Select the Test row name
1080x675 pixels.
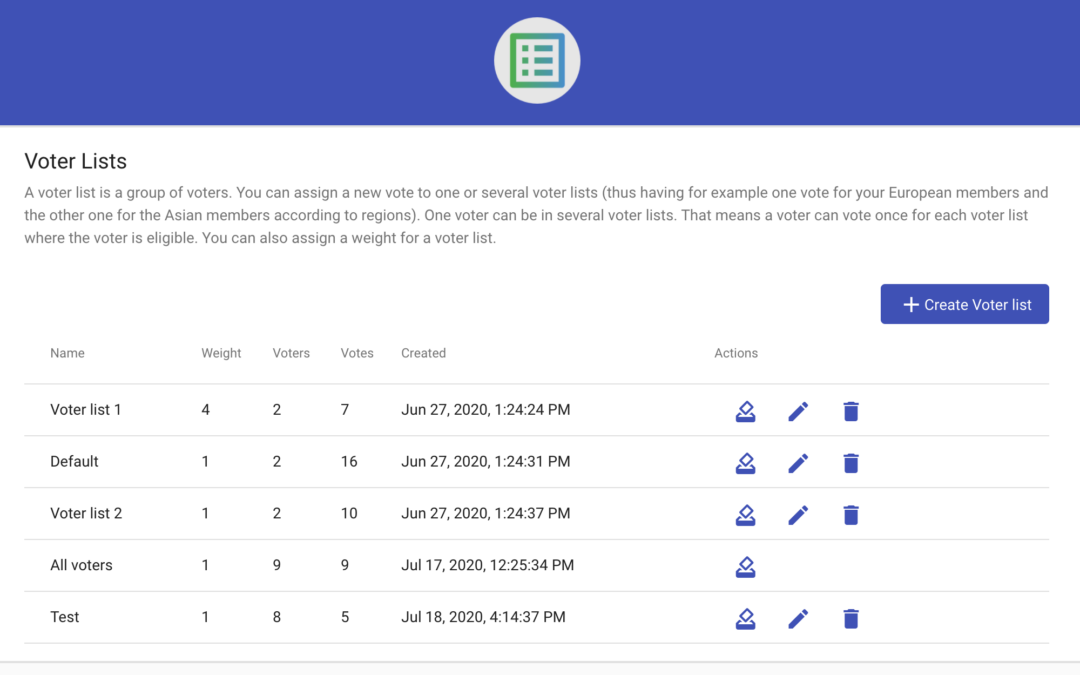pos(65,617)
